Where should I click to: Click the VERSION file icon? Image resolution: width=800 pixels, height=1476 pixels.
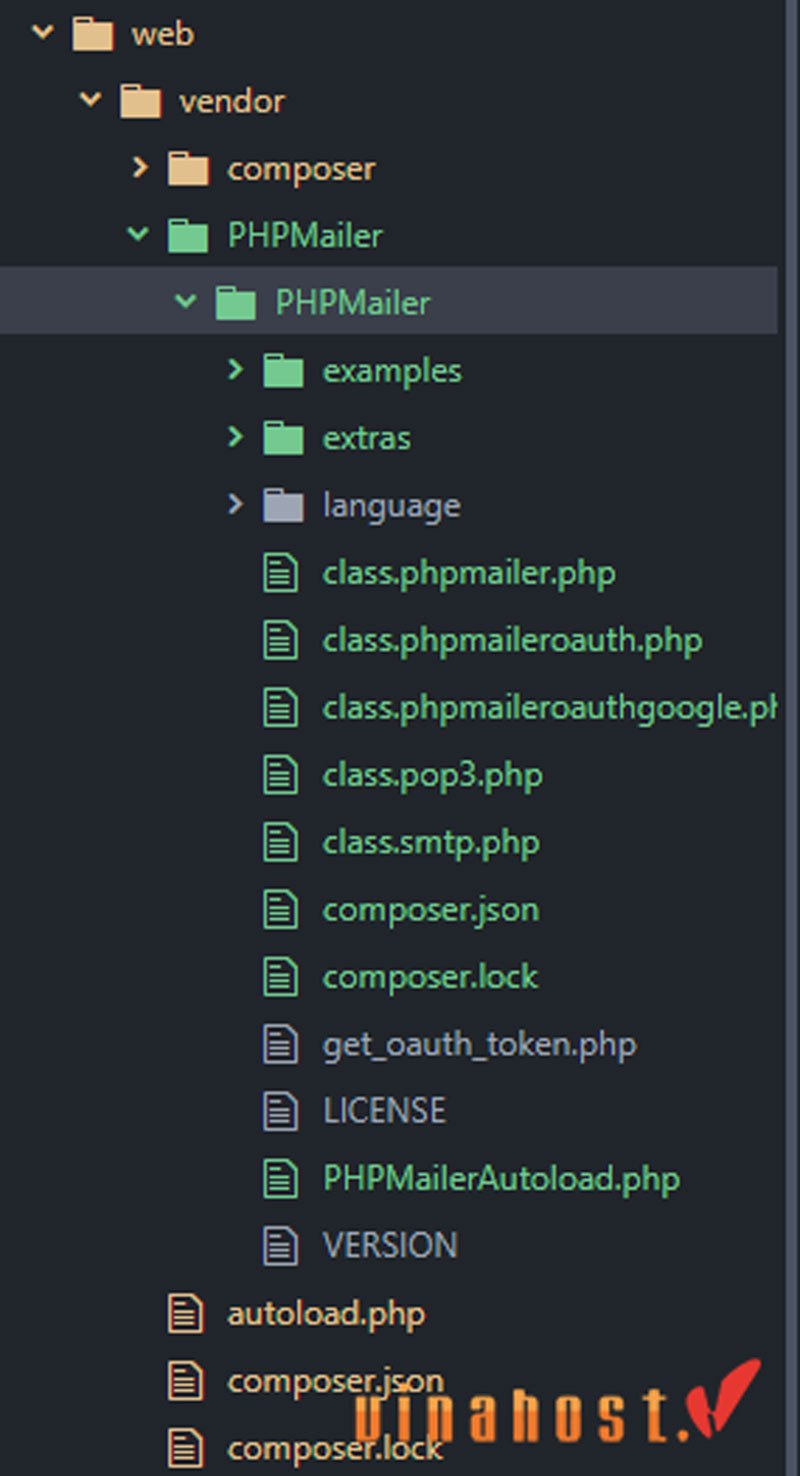tap(281, 1245)
